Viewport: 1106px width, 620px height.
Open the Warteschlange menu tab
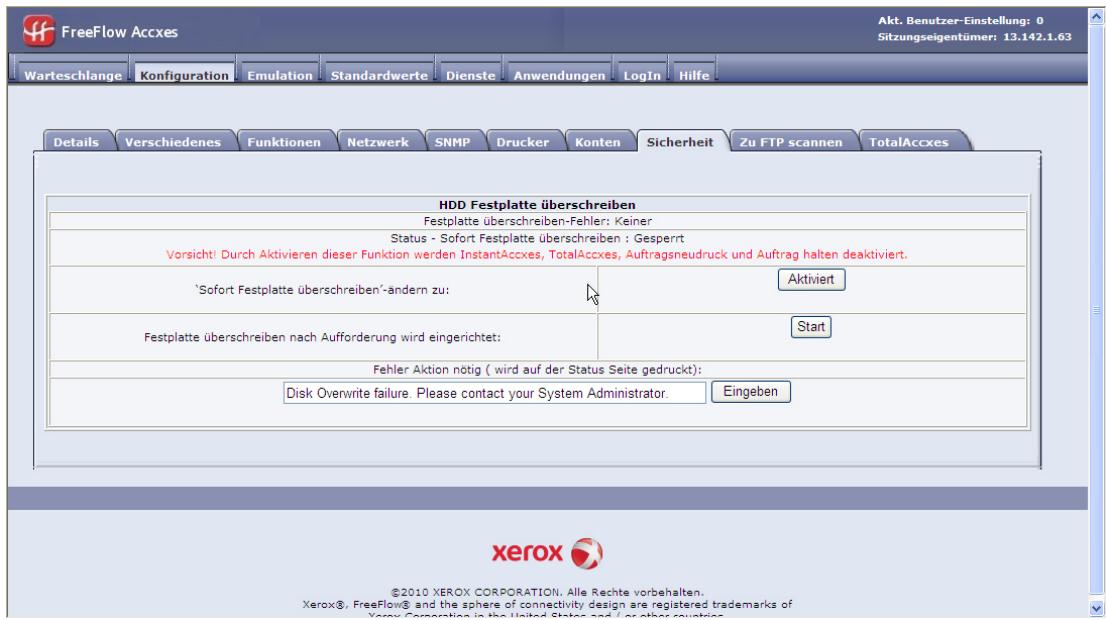[x=73, y=75]
